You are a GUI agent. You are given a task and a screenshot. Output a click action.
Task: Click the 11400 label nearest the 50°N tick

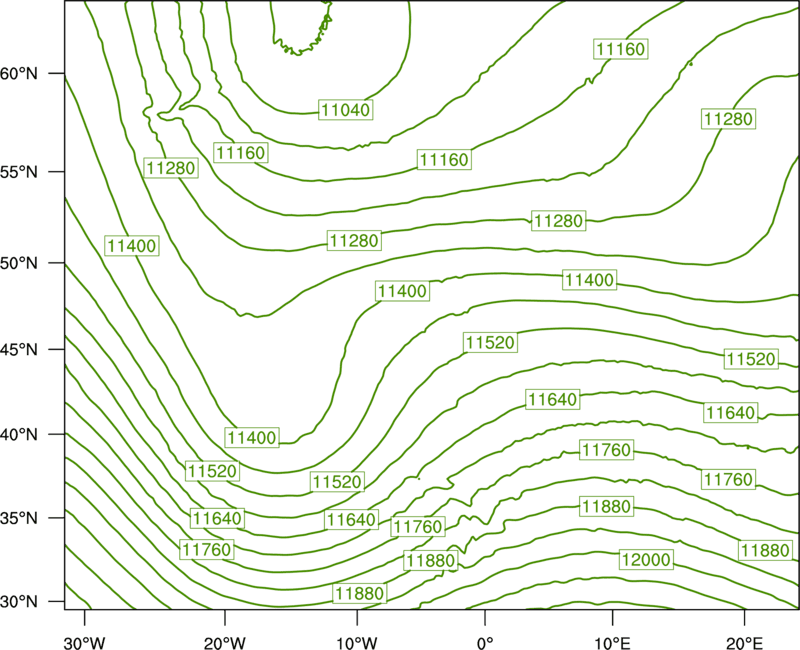(132, 246)
